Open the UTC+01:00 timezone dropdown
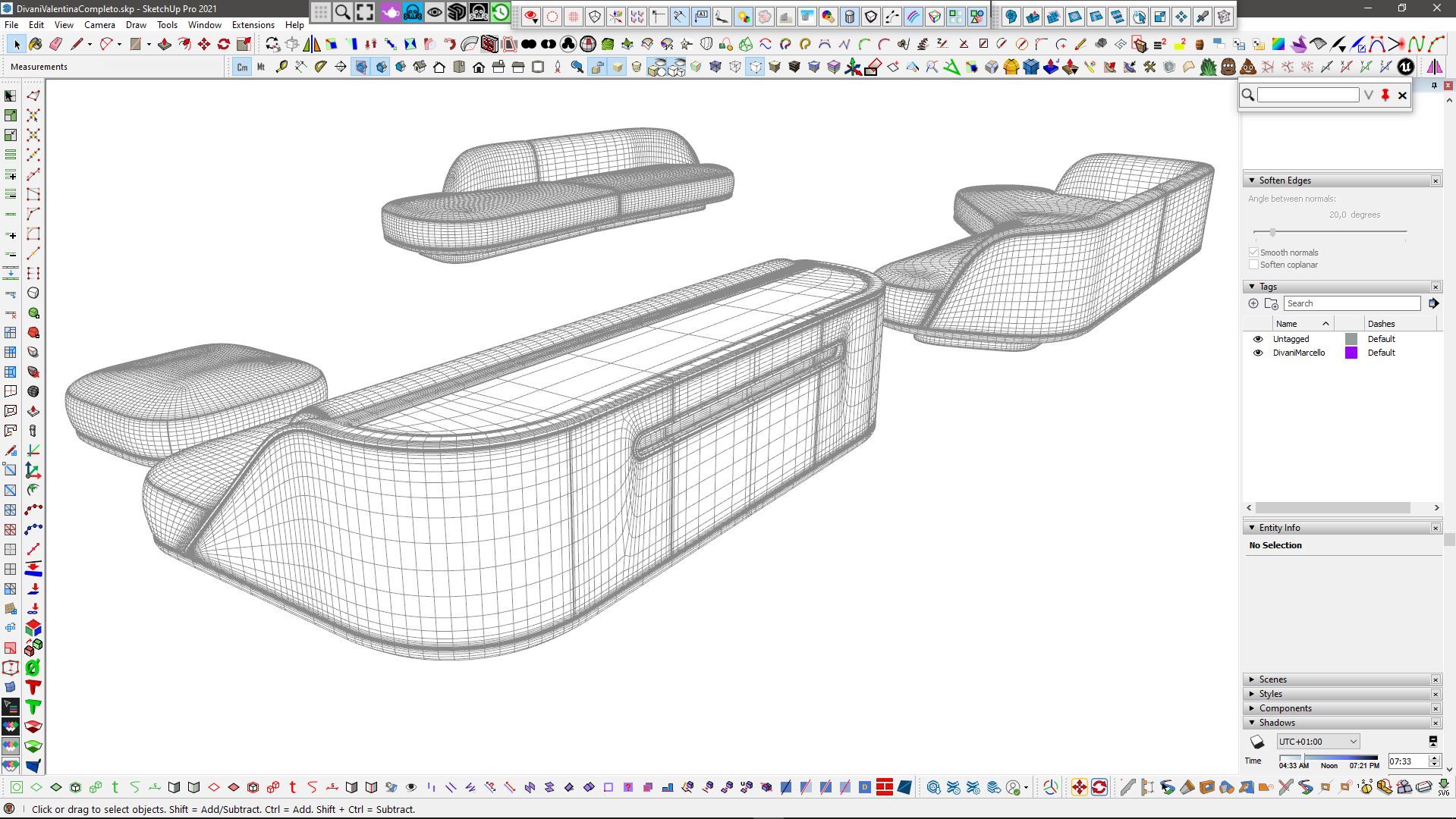 [1318, 742]
